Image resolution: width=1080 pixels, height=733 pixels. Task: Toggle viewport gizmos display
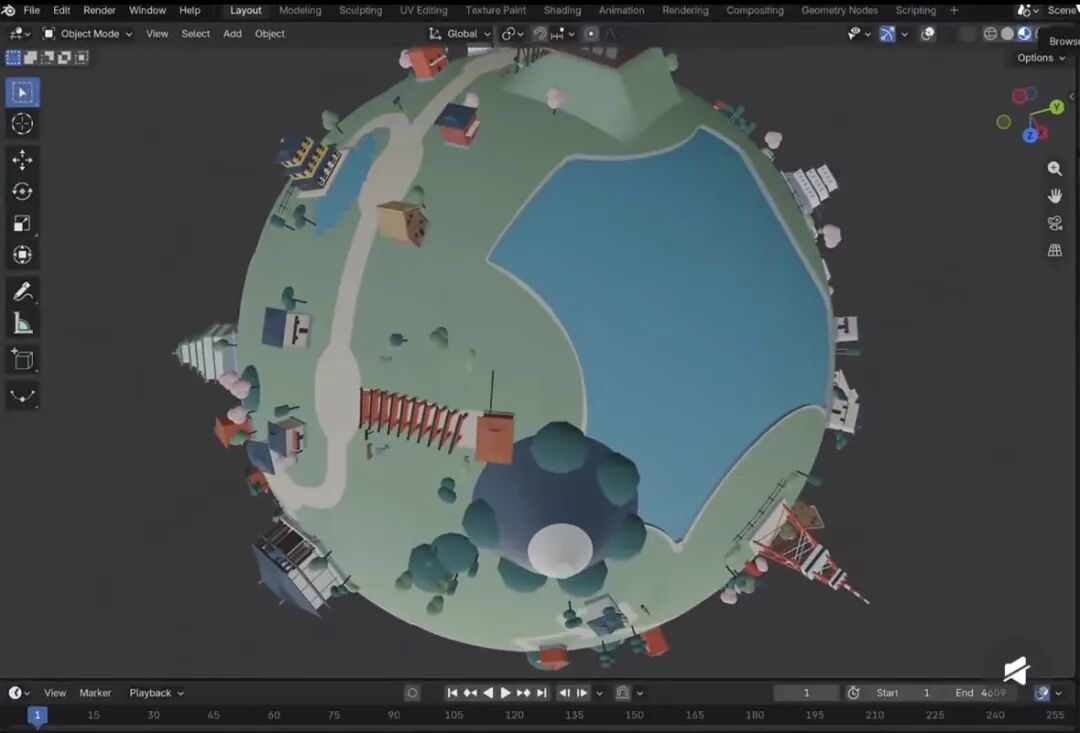[887, 34]
